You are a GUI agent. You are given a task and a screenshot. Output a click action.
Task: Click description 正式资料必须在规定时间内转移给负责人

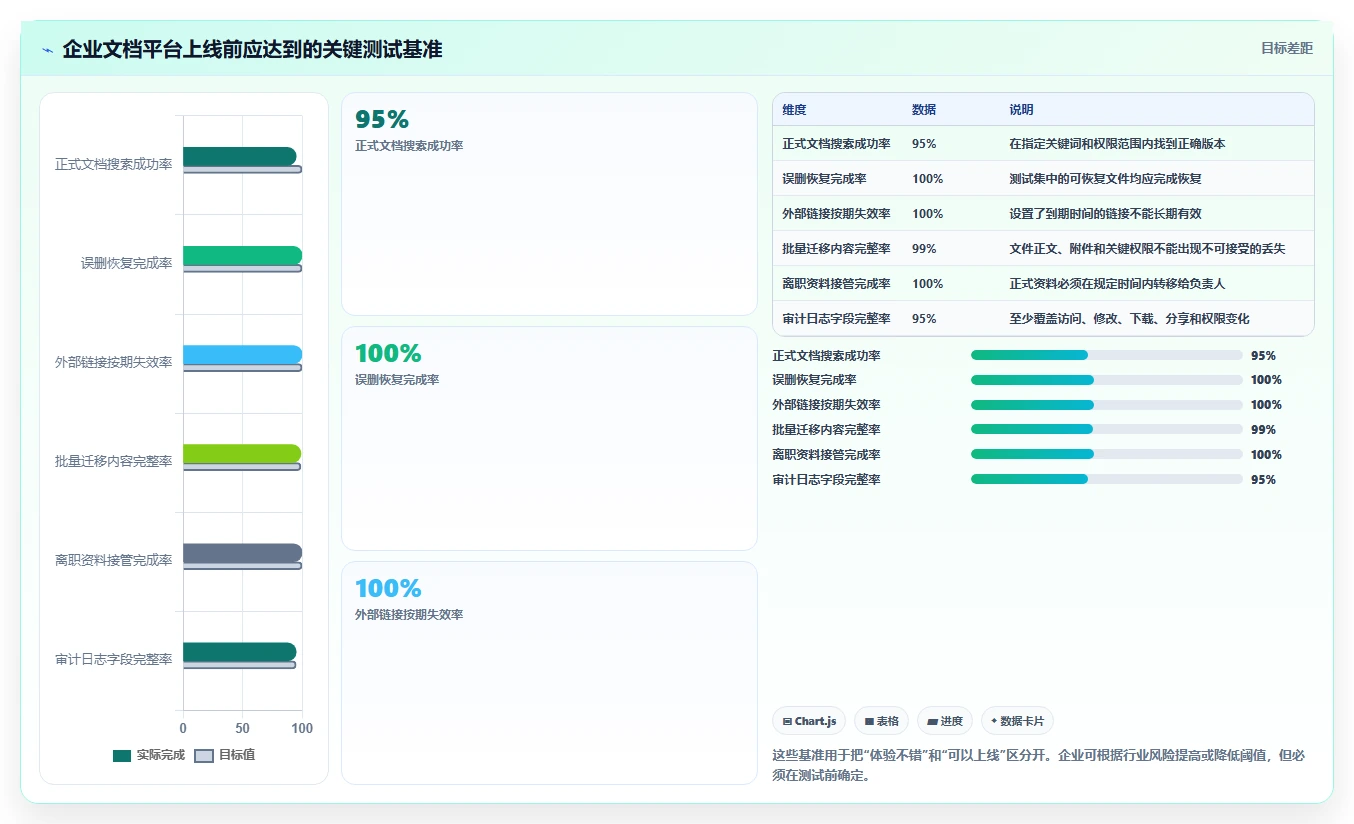pos(1117,284)
